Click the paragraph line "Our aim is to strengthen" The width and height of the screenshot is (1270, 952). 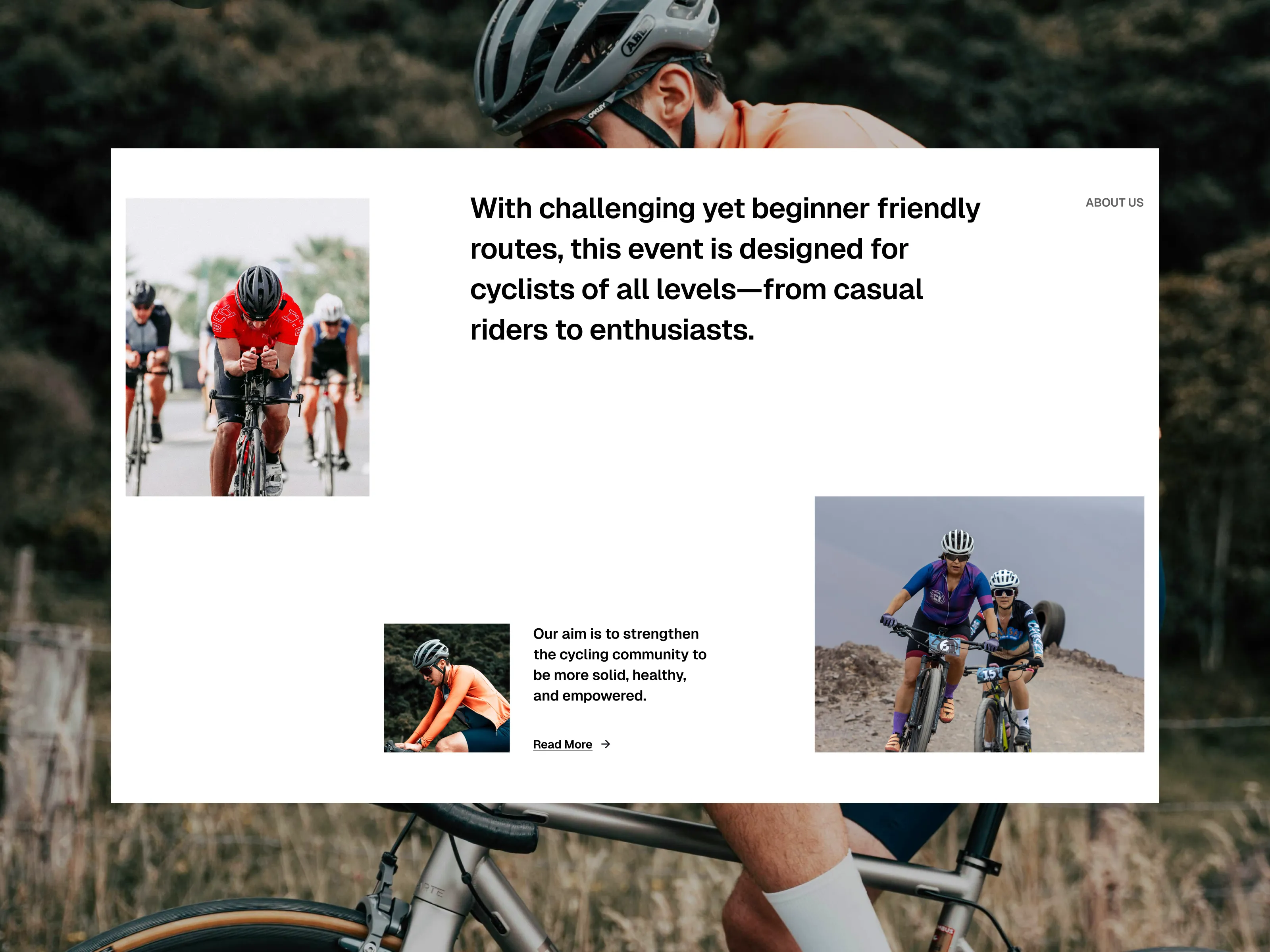pyautogui.click(x=616, y=633)
